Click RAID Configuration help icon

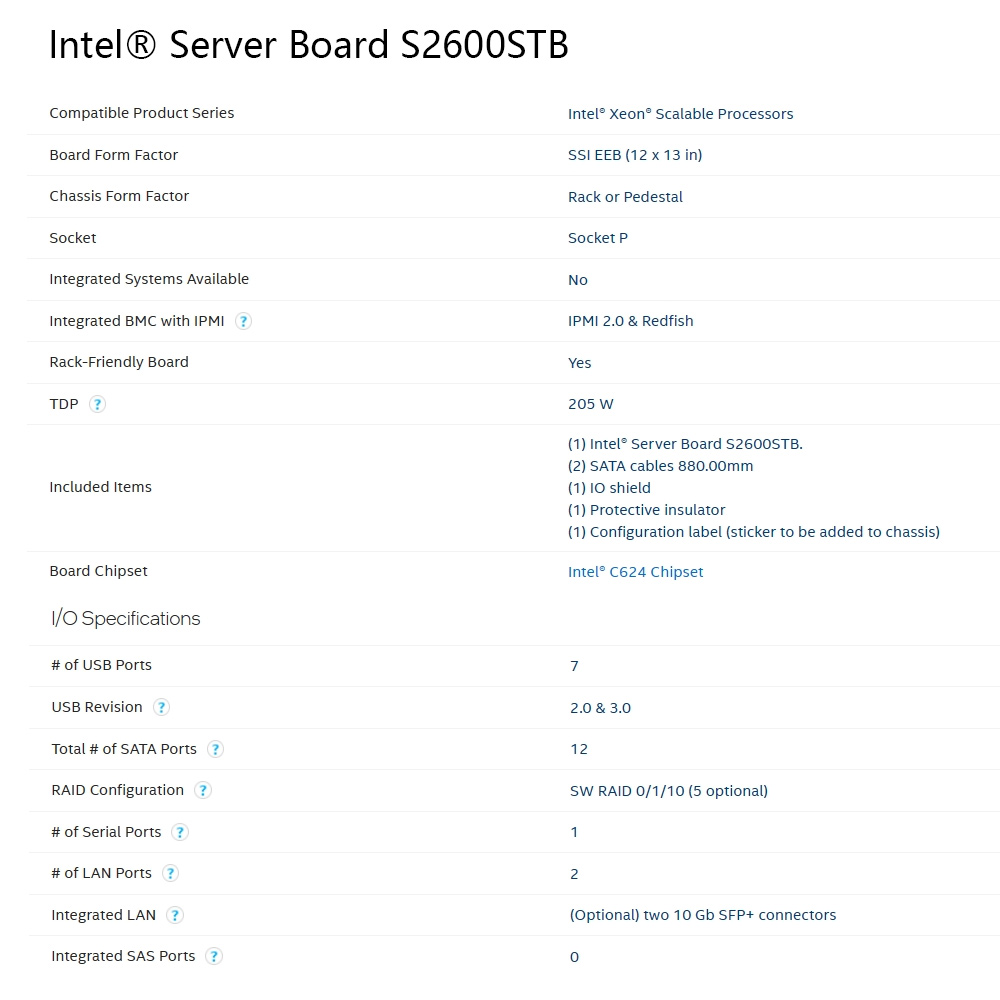203,791
